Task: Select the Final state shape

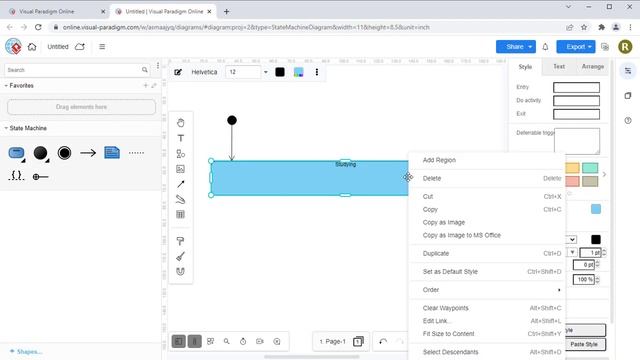Action: click(x=64, y=153)
